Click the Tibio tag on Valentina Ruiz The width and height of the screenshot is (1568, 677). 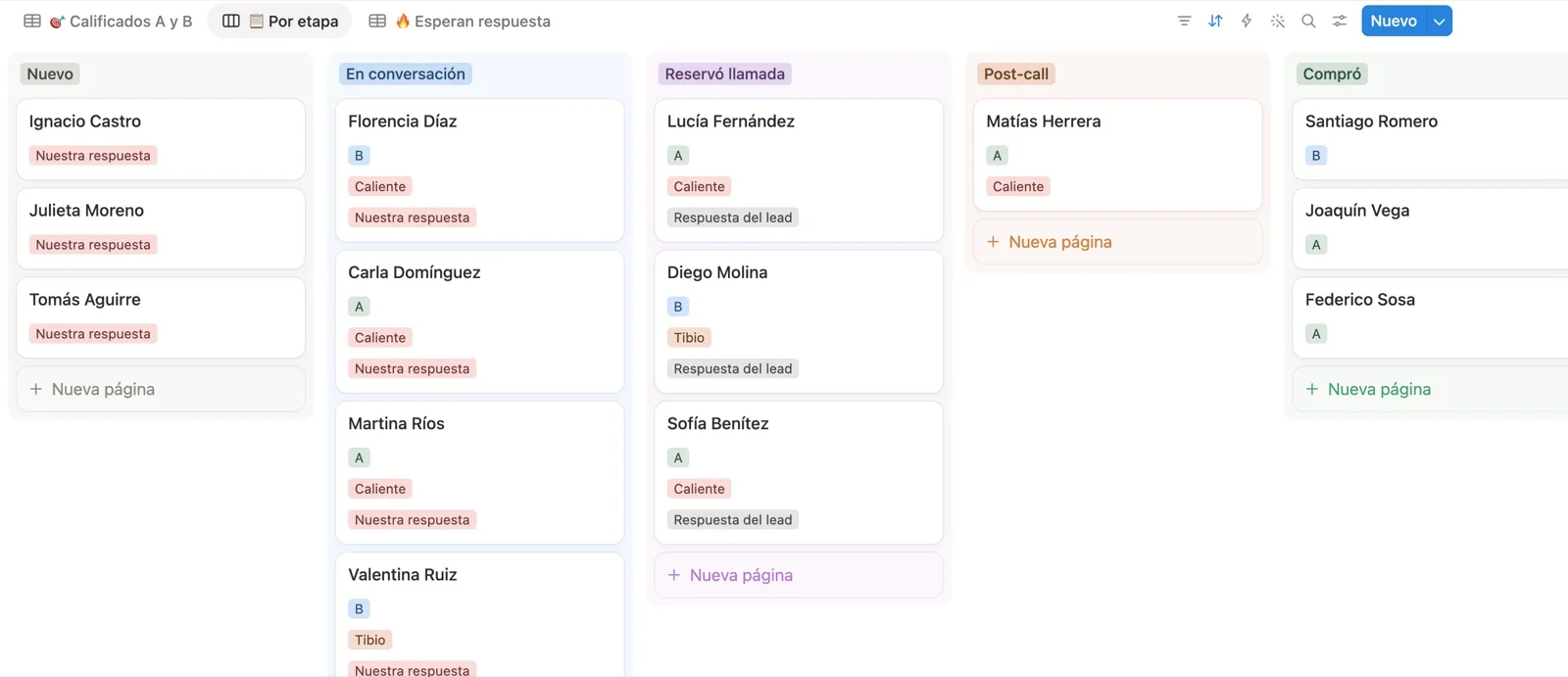point(370,640)
